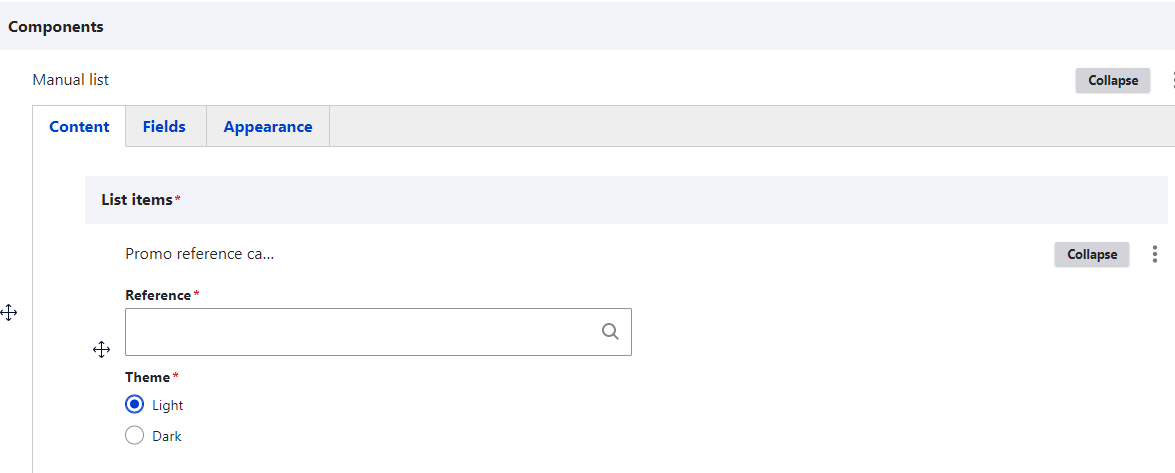The width and height of the screenshot is (1175, 473).
Task: Focus the Reference autocomplete input field
Action: [360, 332]
